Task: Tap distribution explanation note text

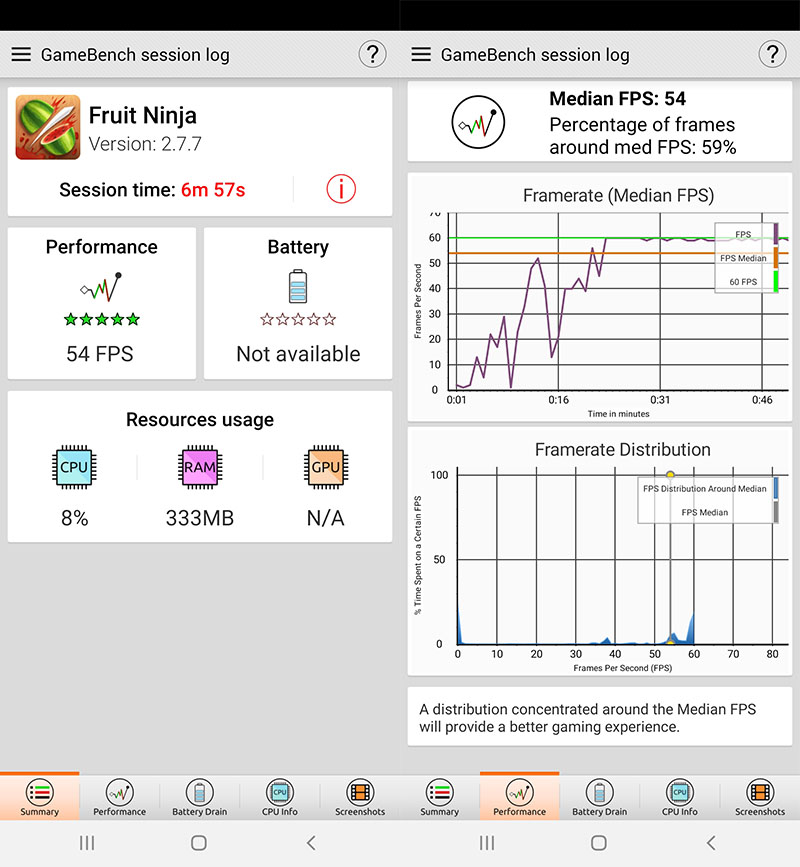Action: (587, 718)
